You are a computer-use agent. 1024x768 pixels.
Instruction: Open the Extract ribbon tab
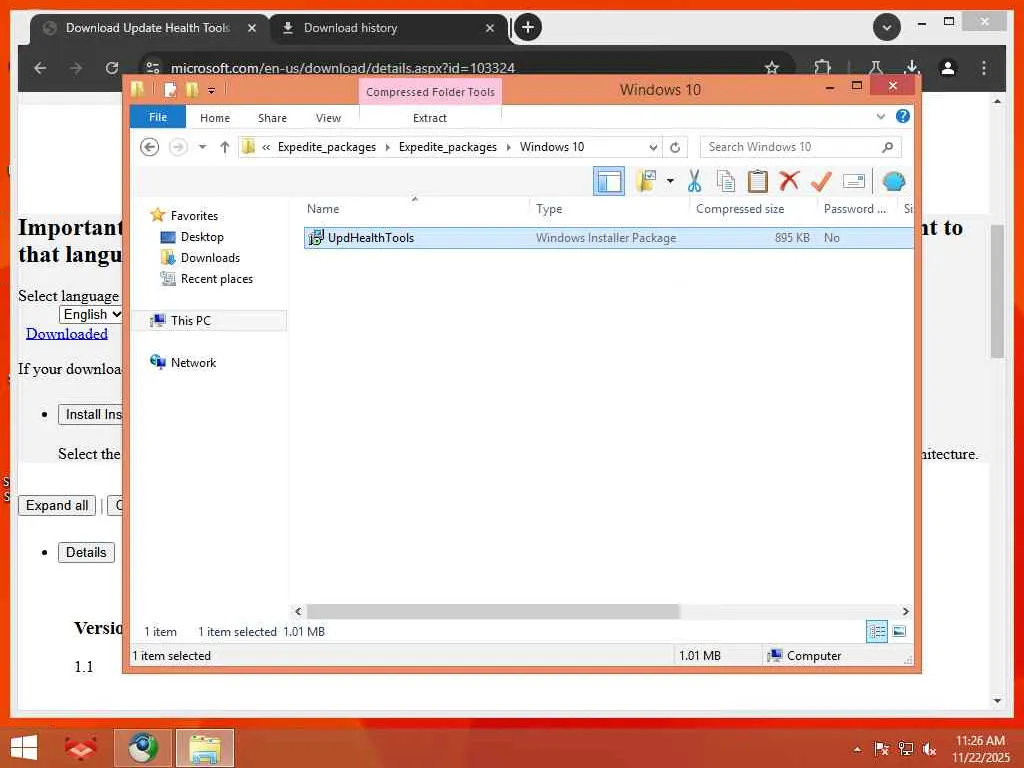(430, 118)
